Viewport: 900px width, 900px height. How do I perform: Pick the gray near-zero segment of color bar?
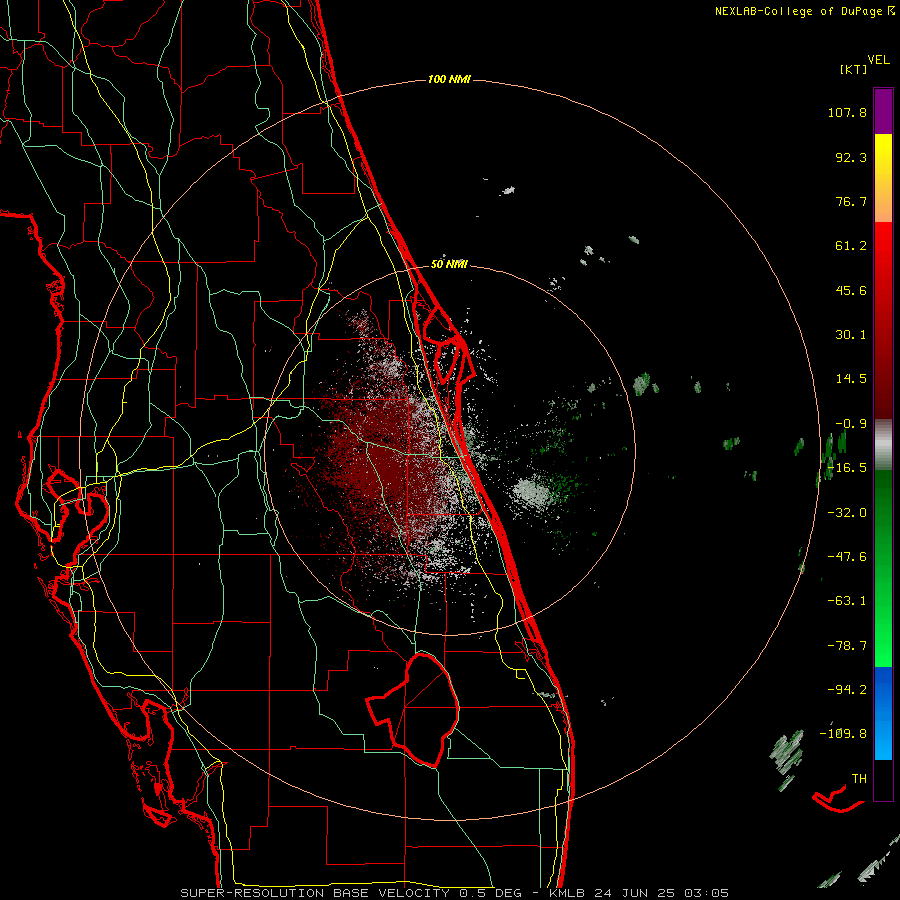pyautogui.click(x=883, y=445)
